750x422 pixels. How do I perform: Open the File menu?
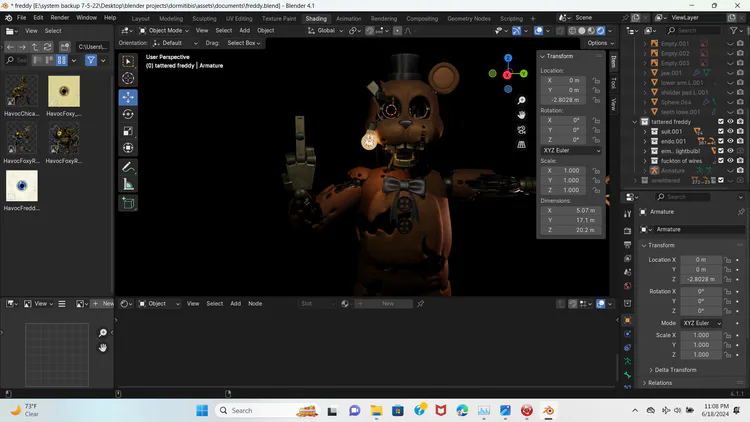click(x=22, y=18)
